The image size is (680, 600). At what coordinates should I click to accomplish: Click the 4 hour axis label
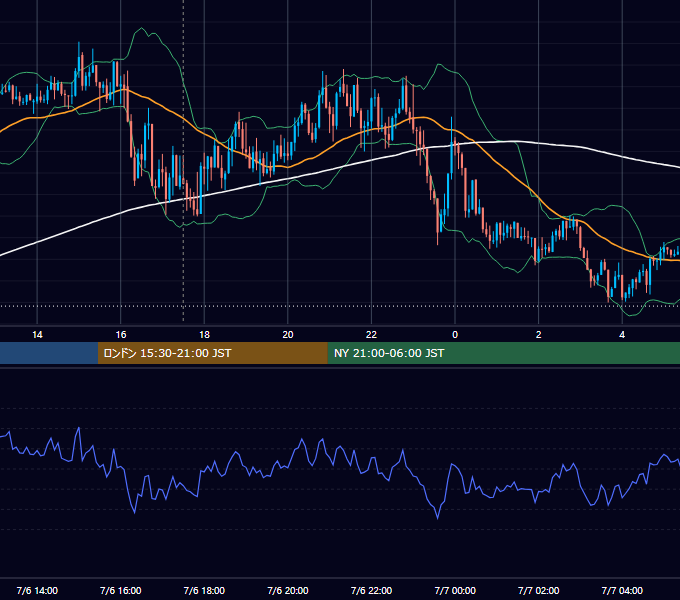point(622,335)
